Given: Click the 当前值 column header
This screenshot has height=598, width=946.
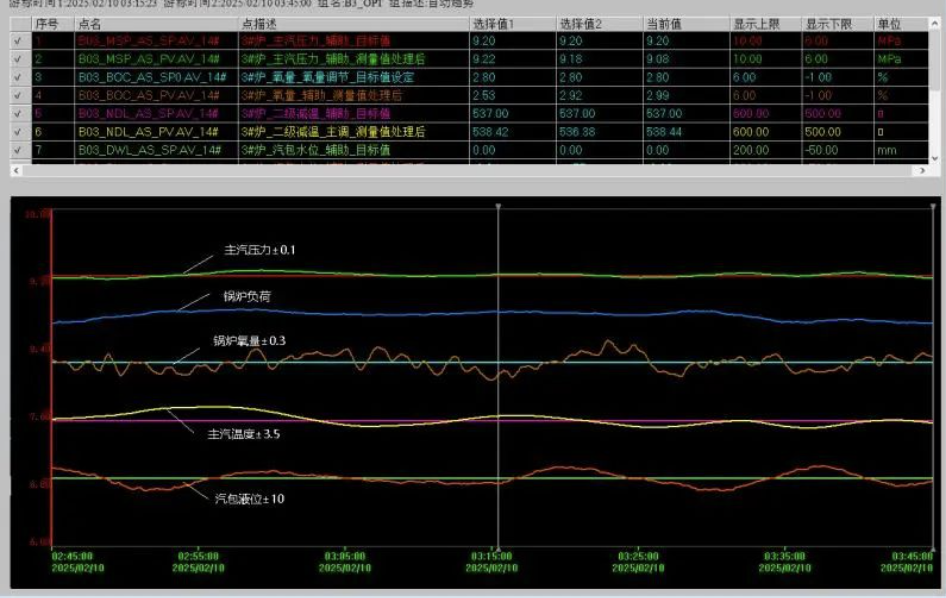Looking at the screenshot, I should coord(686,24).
